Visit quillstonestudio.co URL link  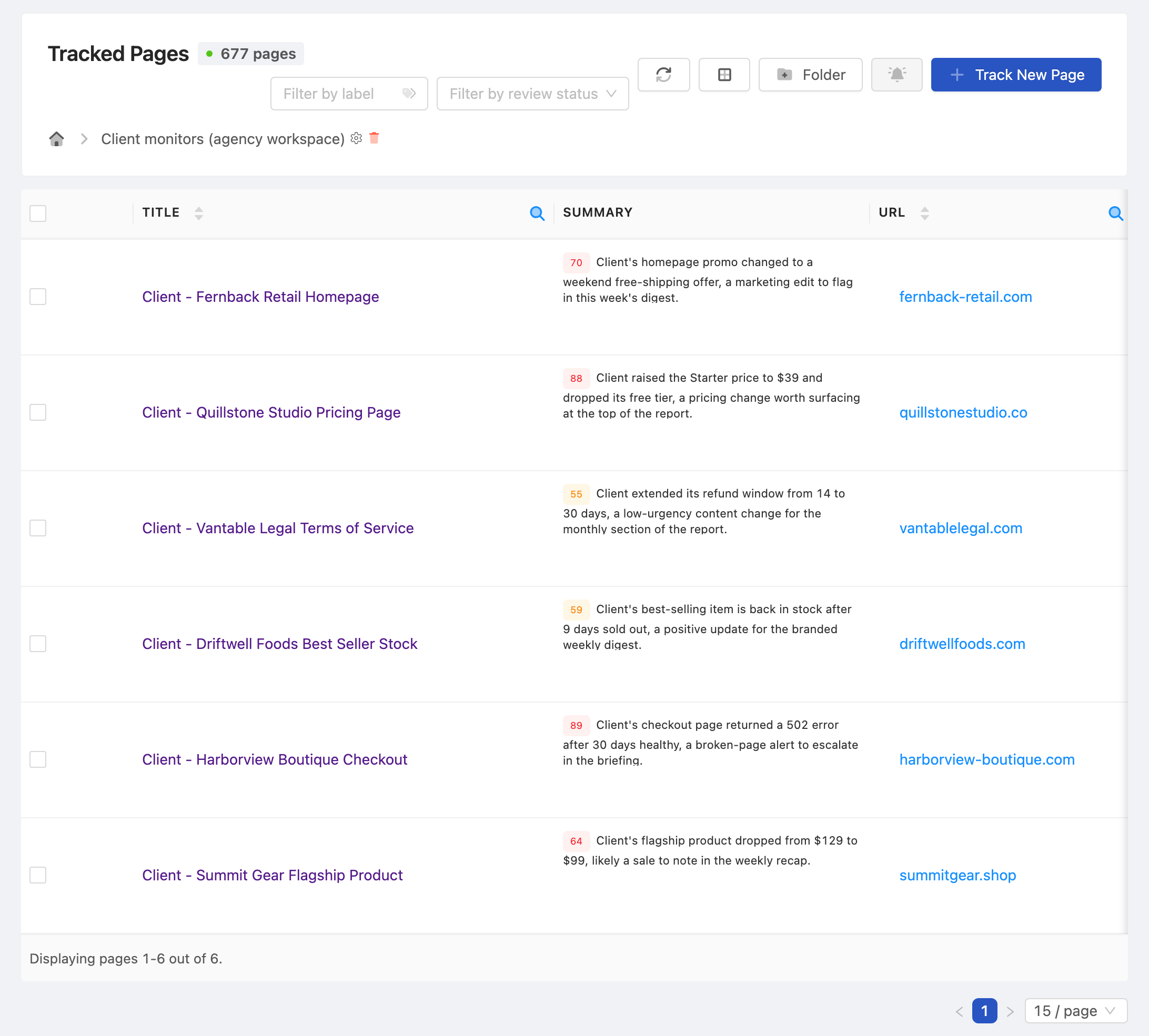[x=963, y=412]
